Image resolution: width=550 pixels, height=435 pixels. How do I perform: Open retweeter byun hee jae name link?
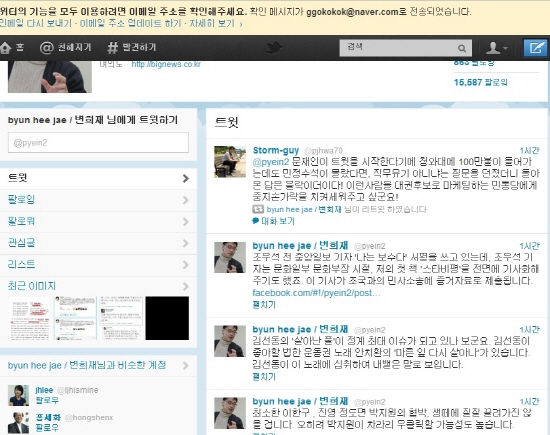tap(304, 209)
